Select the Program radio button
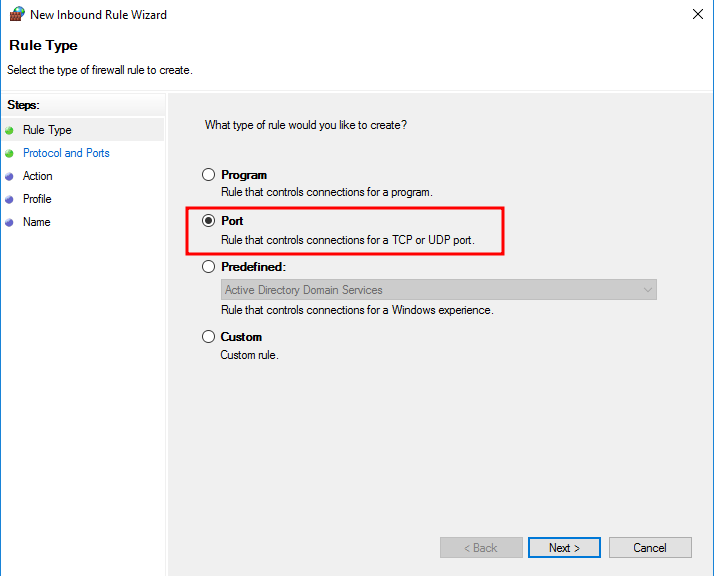 209,175
